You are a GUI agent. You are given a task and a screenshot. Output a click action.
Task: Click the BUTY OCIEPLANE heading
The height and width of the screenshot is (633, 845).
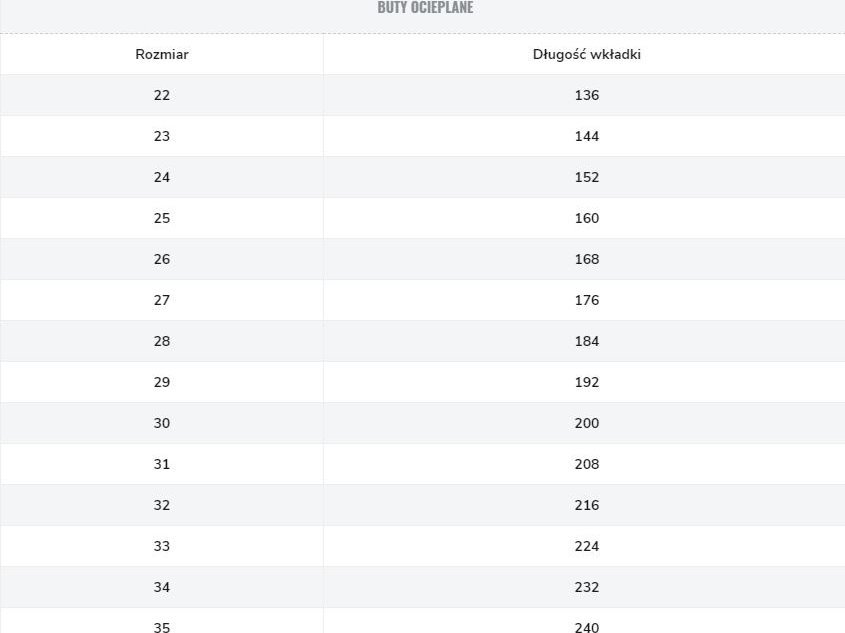425,7
